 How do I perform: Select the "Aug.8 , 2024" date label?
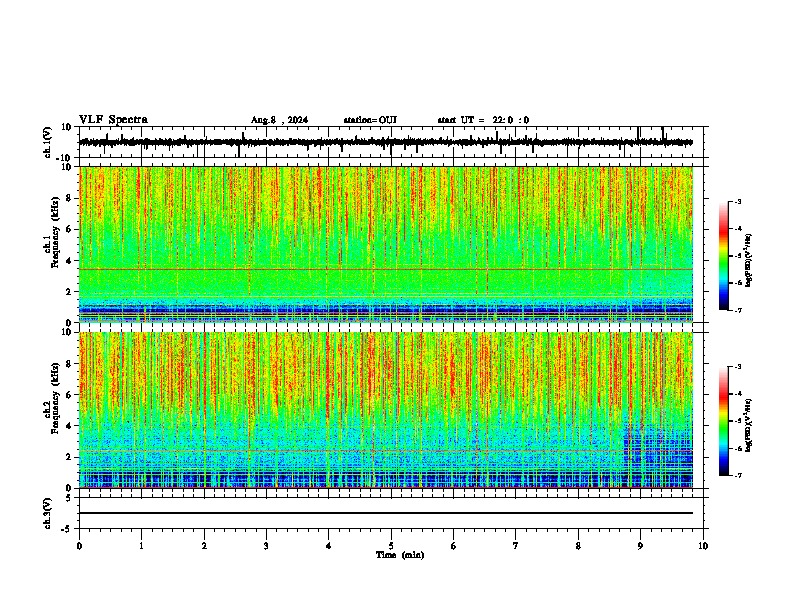pos(279,120)
